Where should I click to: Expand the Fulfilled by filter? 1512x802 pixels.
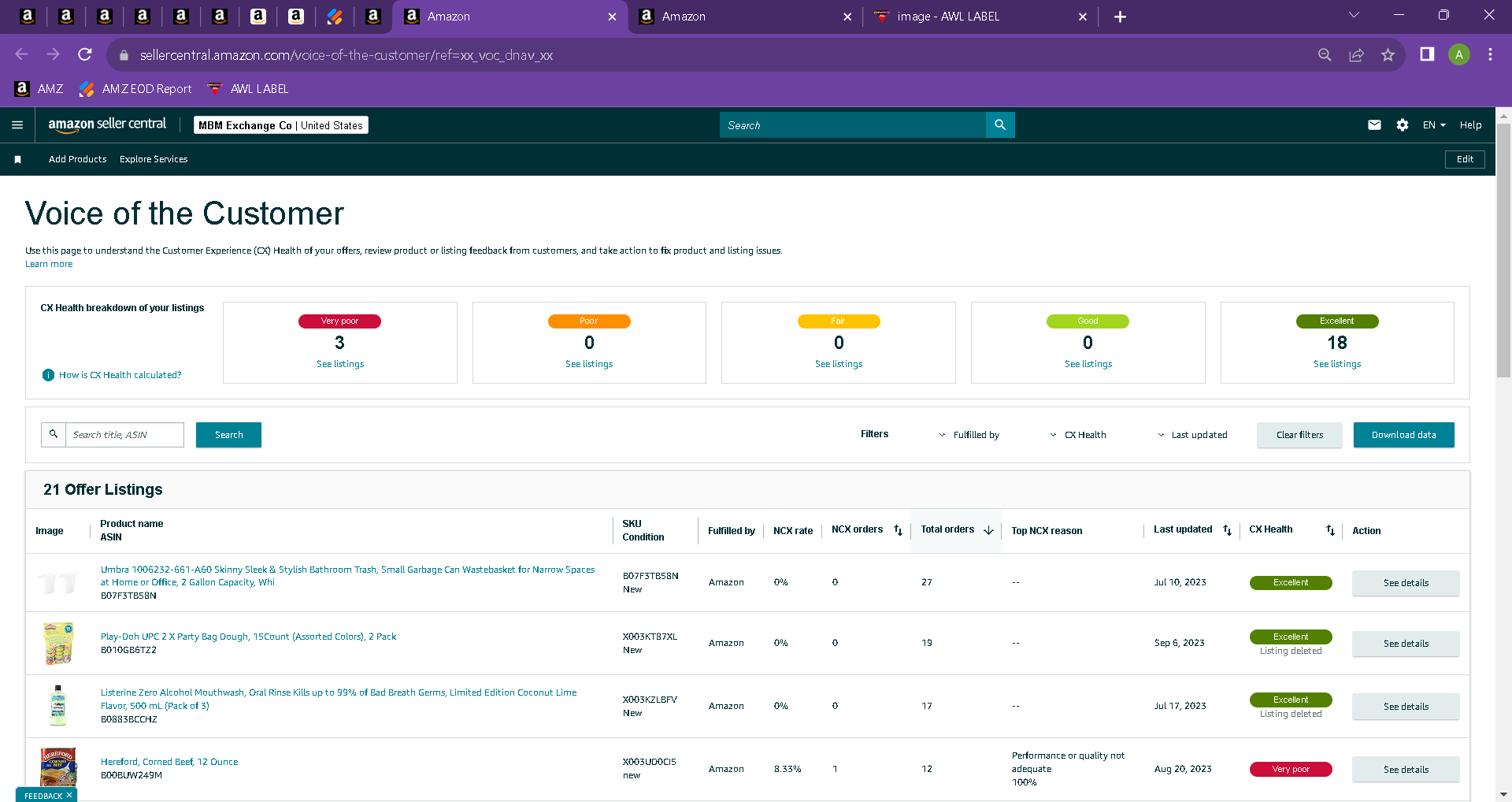969,435
